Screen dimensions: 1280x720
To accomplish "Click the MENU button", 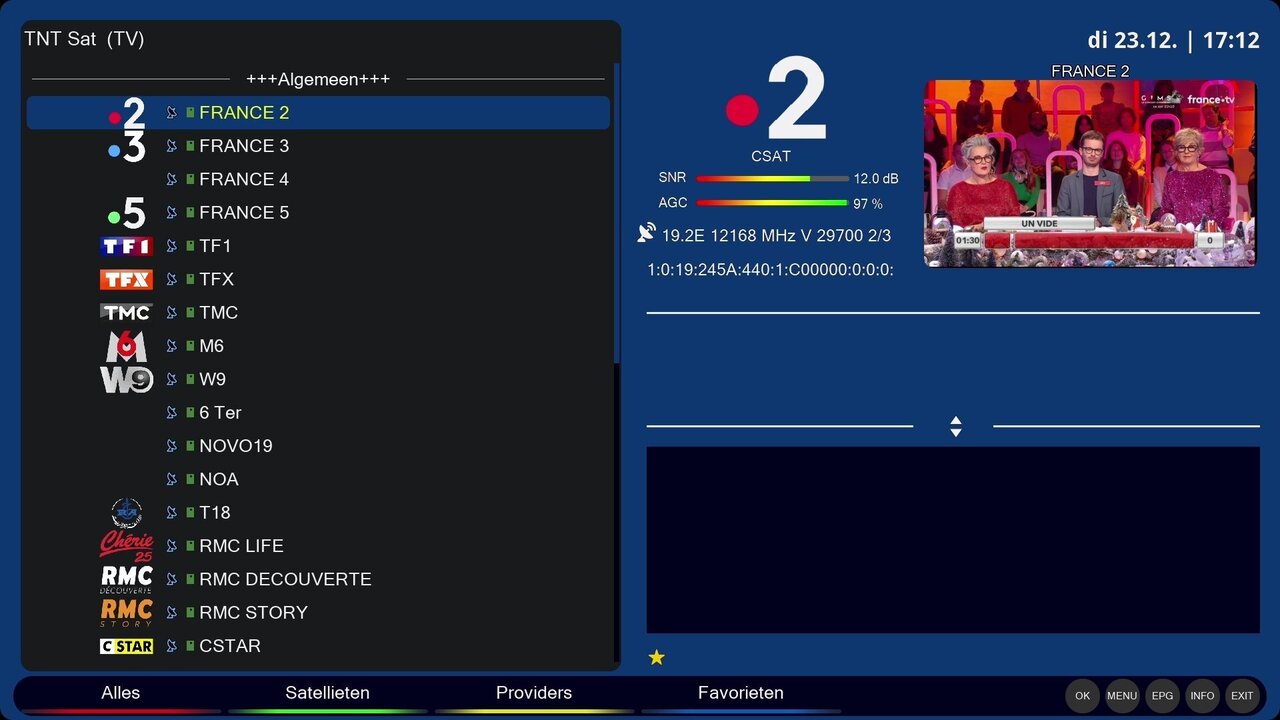I will pyautogui.click(x=1122, y=696).
